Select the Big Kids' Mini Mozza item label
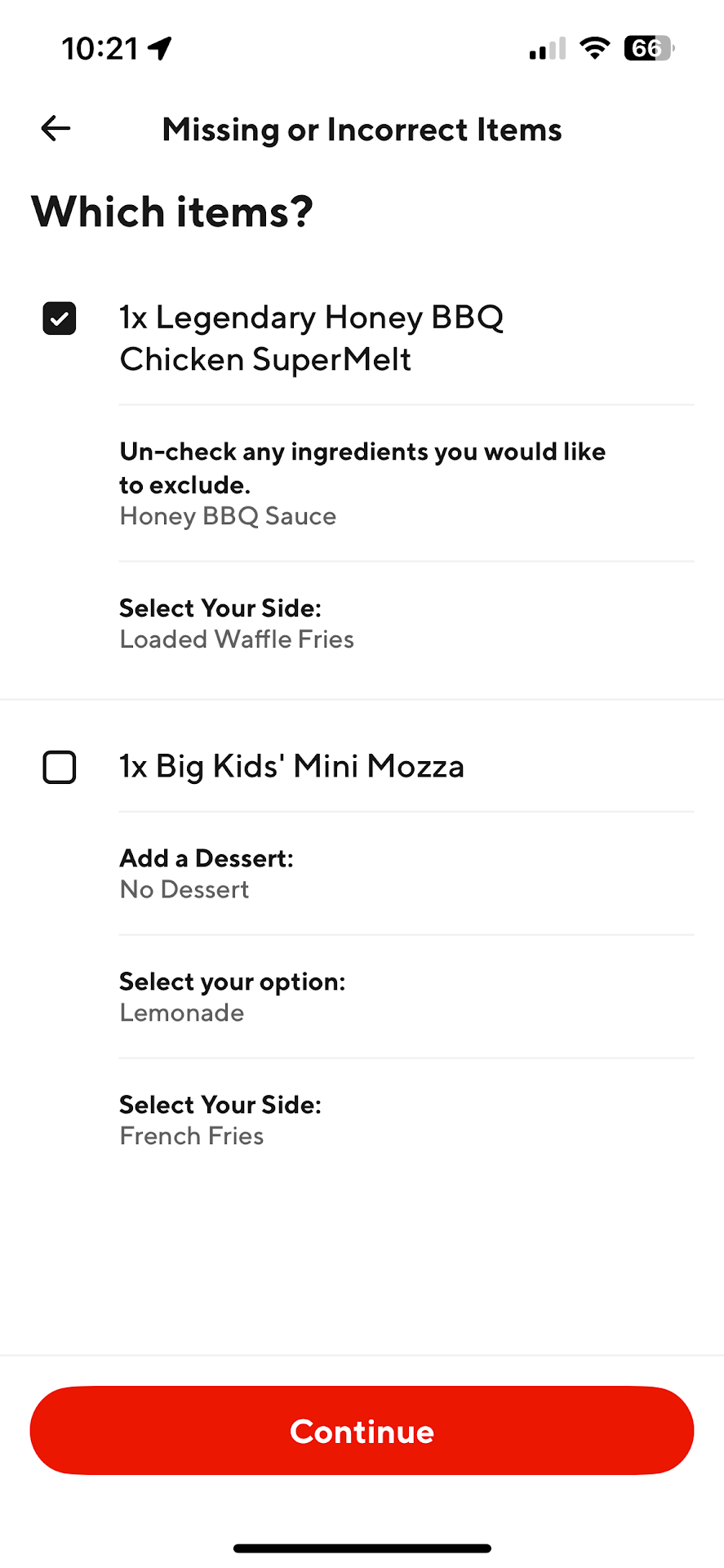The image size is (724, 1568). 291,767
